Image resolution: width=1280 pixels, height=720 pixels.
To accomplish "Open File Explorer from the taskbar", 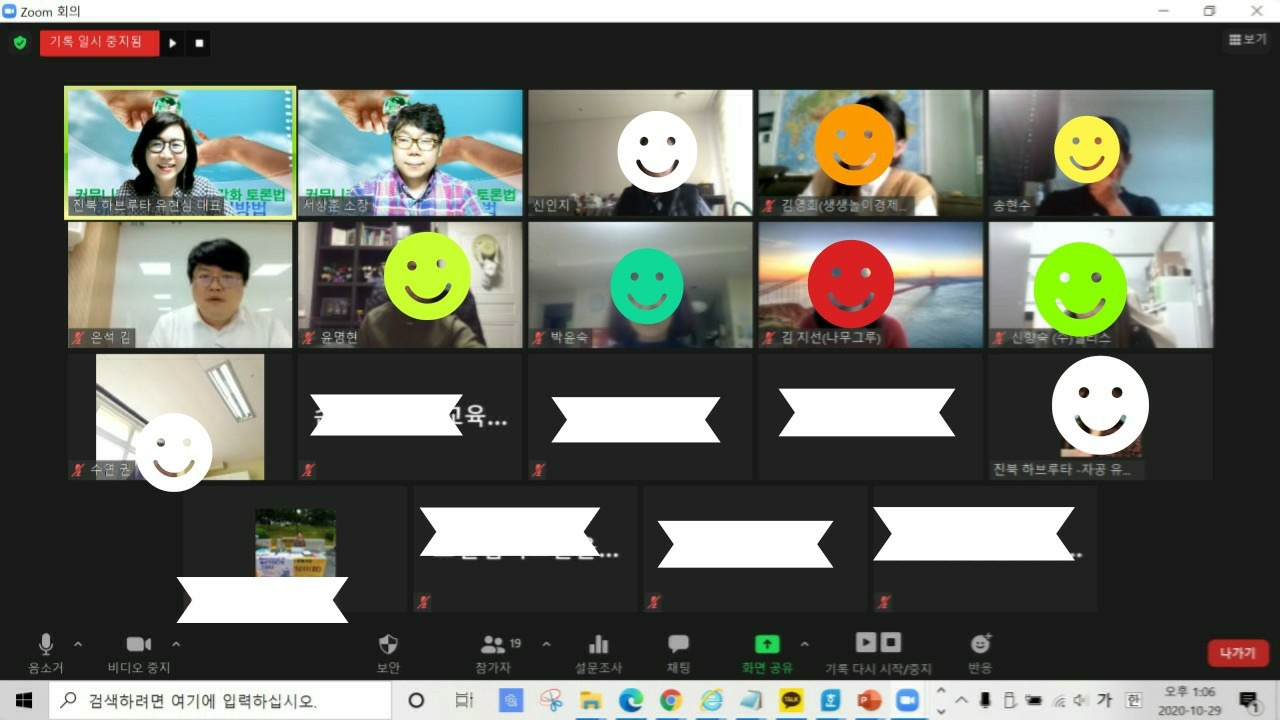I will [591, 700].
